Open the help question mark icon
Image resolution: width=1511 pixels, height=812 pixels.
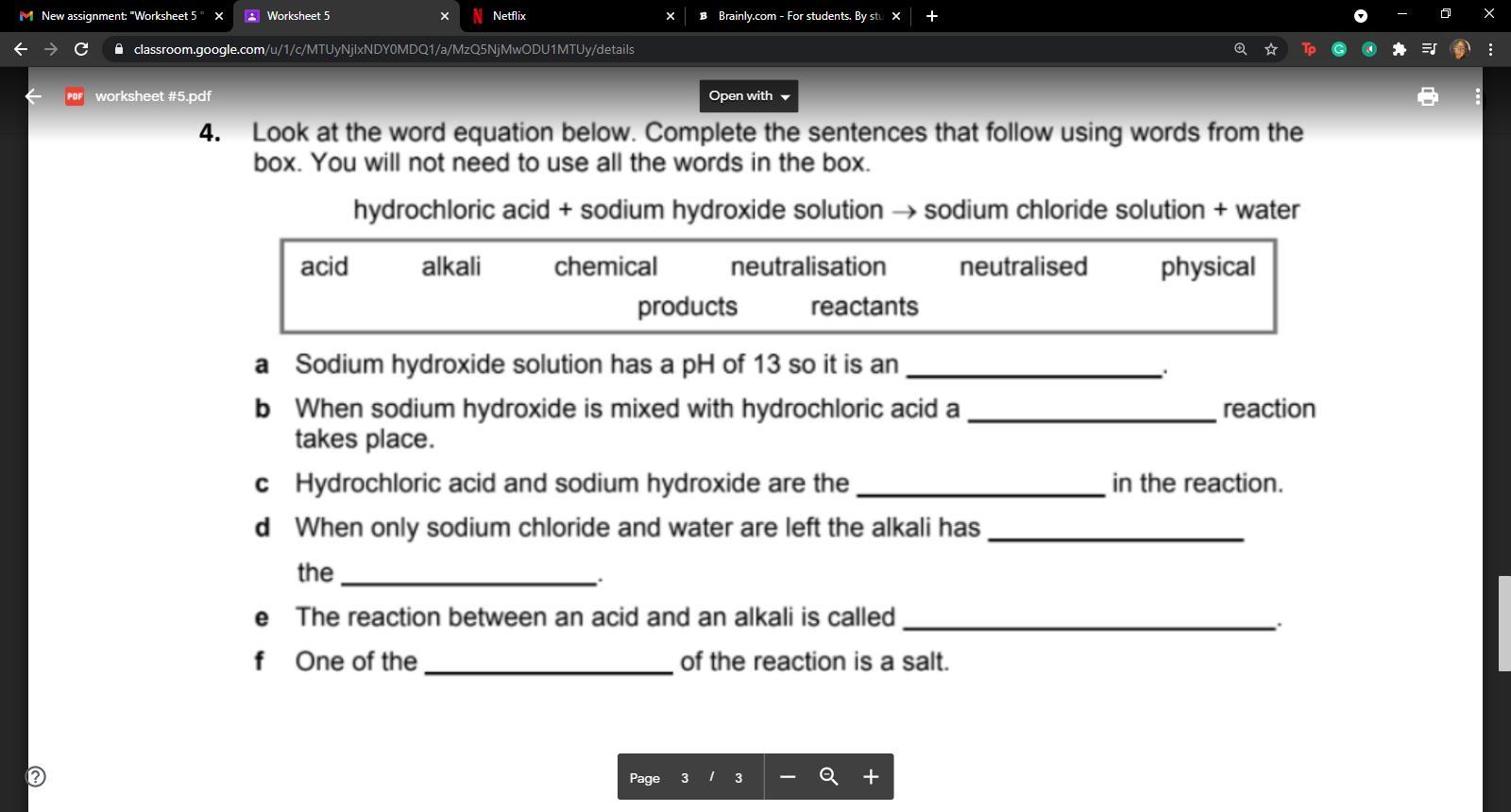36,776
